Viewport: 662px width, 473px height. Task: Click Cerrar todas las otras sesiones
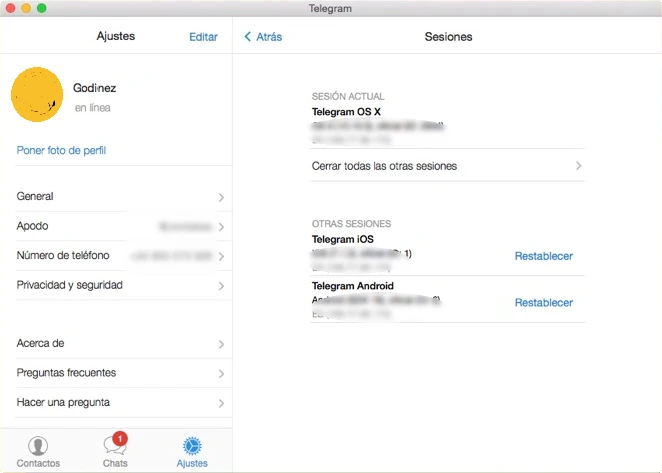(x=448, y=166)
